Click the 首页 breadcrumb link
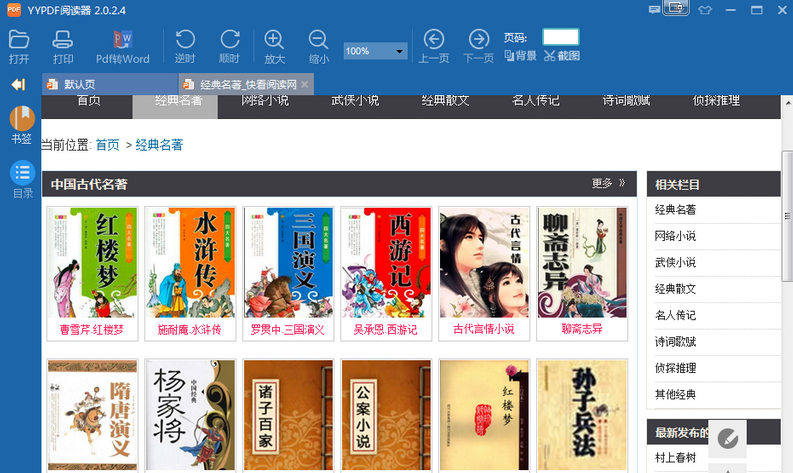The image size is (793, 473). [x=108, y=145]
